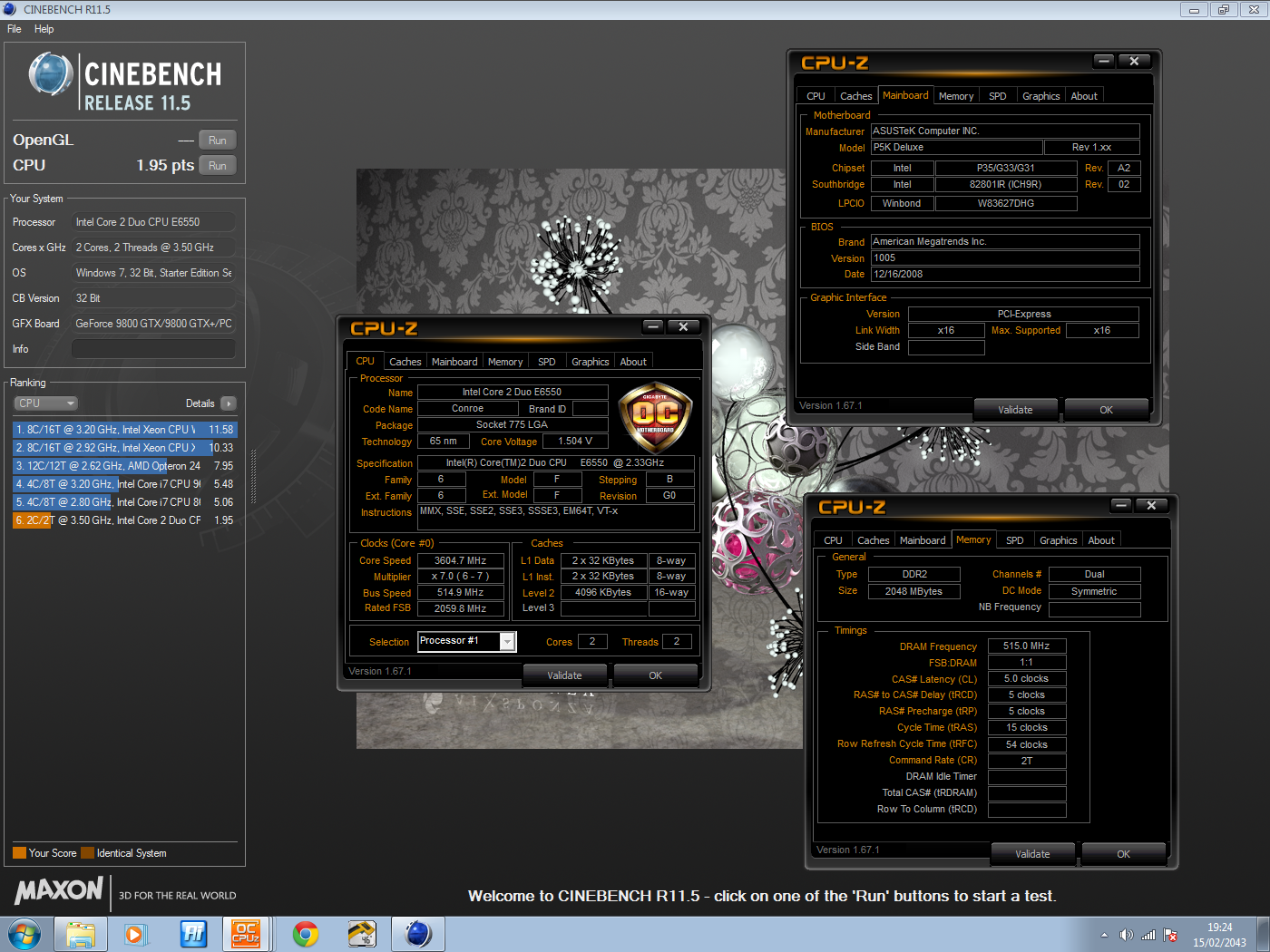Open About tab in Memory CPU-Z window
Screen dimensions: 1270x952
(1101, 540)
